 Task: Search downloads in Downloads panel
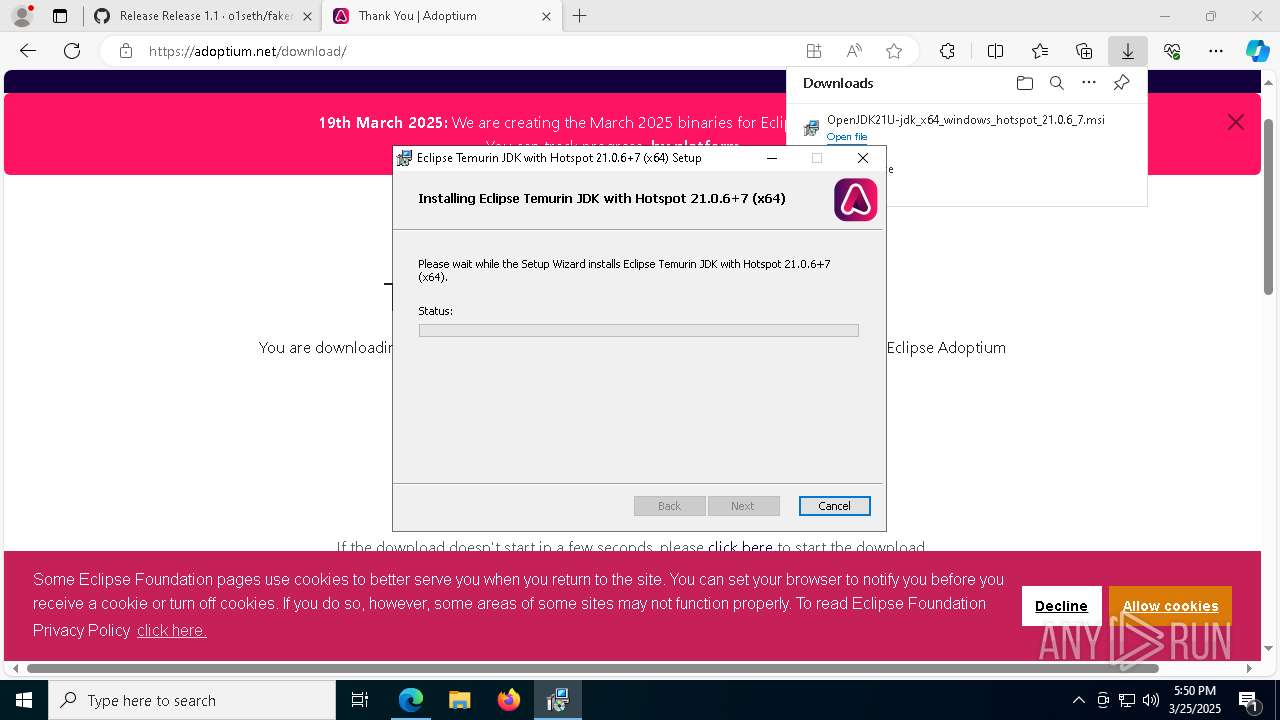click(x=1056, y=83)
